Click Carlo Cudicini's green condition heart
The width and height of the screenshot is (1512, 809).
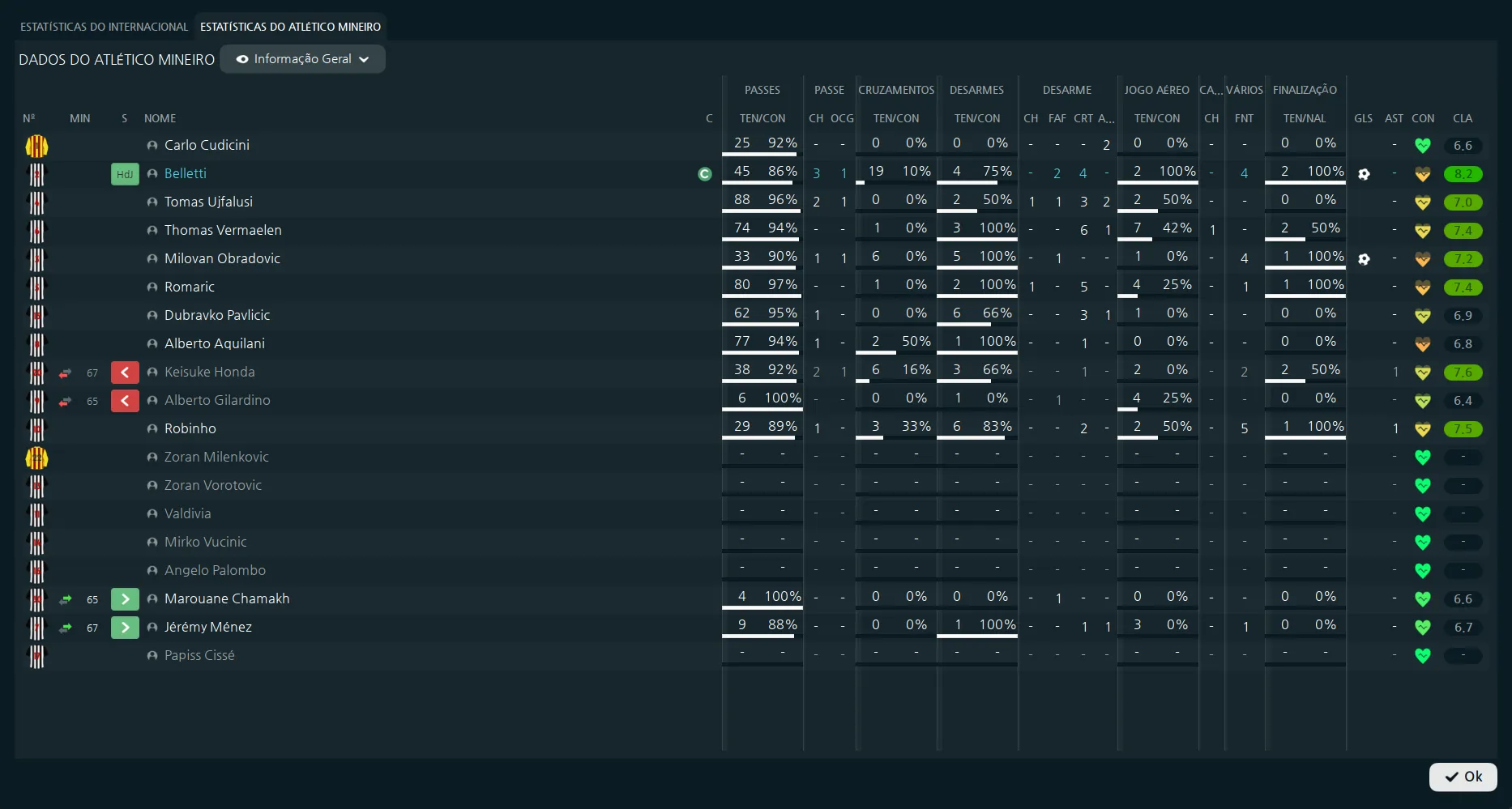[1423, 146]
